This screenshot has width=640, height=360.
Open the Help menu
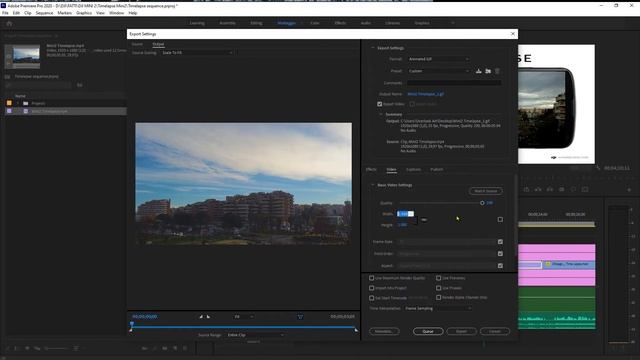click(x=133, y=13)
